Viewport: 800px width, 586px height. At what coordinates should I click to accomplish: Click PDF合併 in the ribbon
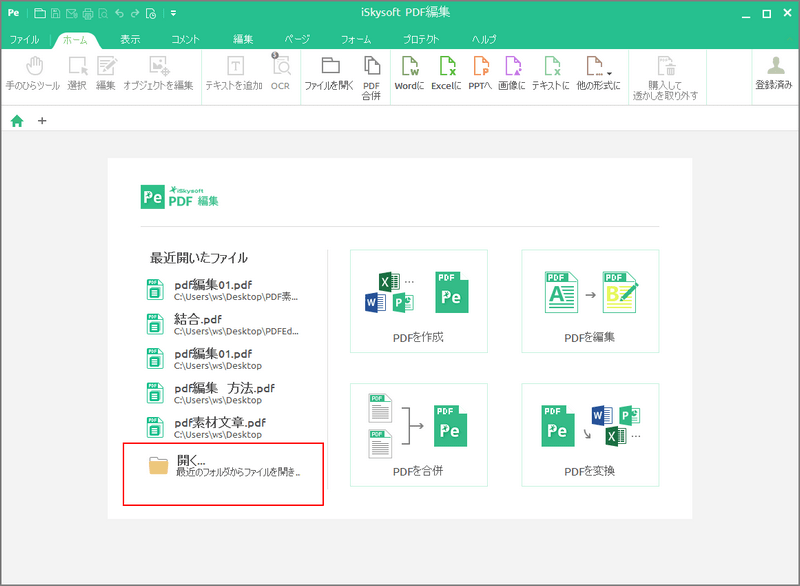click(371, 78)
